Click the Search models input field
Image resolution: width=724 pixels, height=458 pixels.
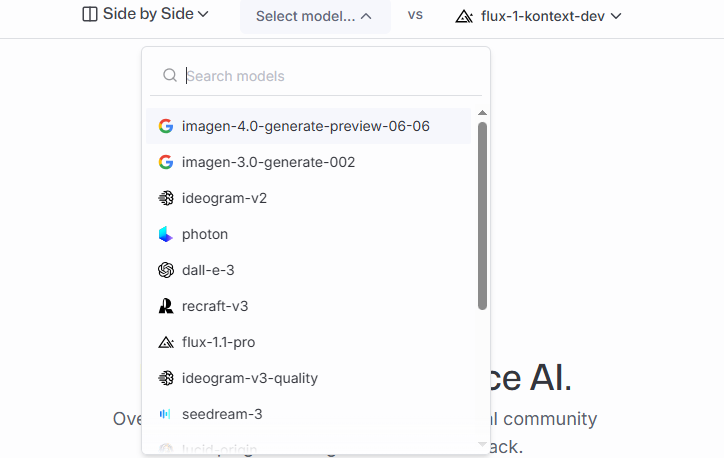(x=320, y=76)
